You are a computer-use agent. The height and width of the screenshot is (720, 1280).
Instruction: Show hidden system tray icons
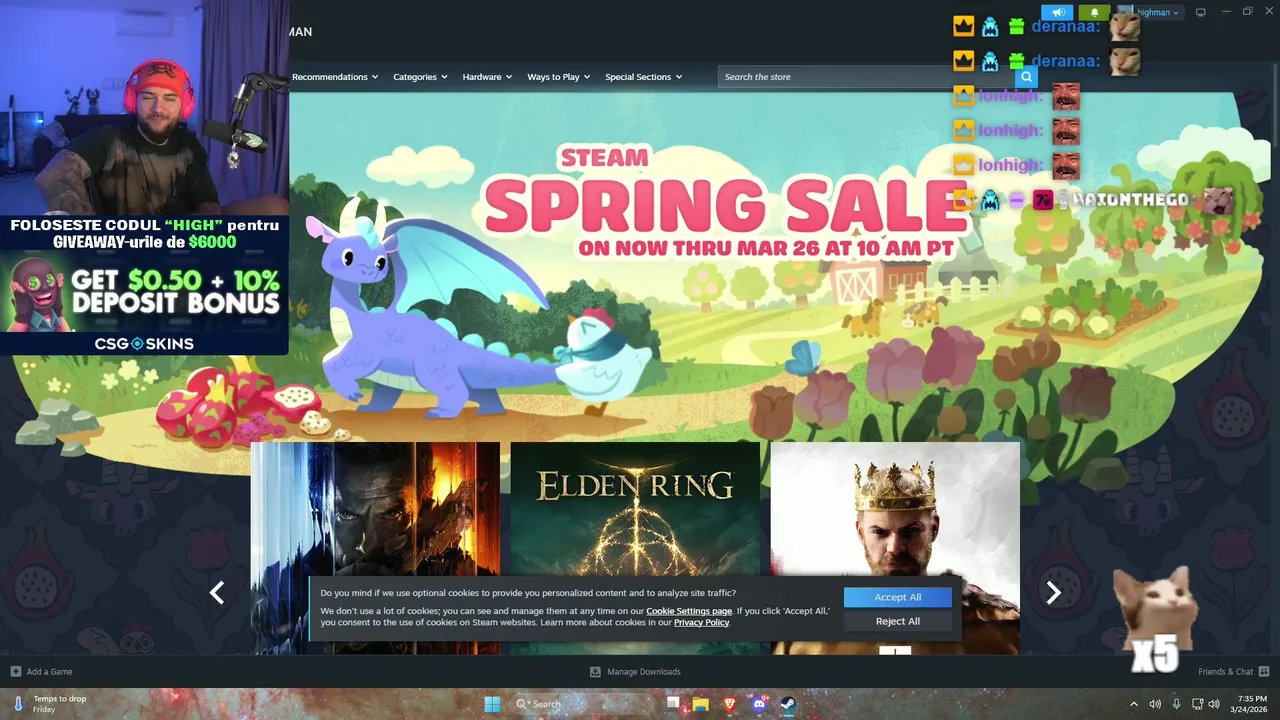pyautogui.click(x=1133, y=704)
